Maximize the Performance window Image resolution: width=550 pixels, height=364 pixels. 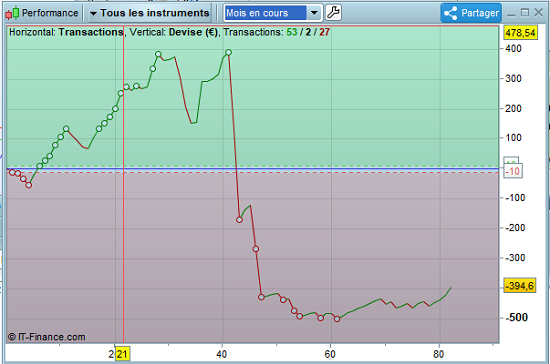tap(525, 13)
